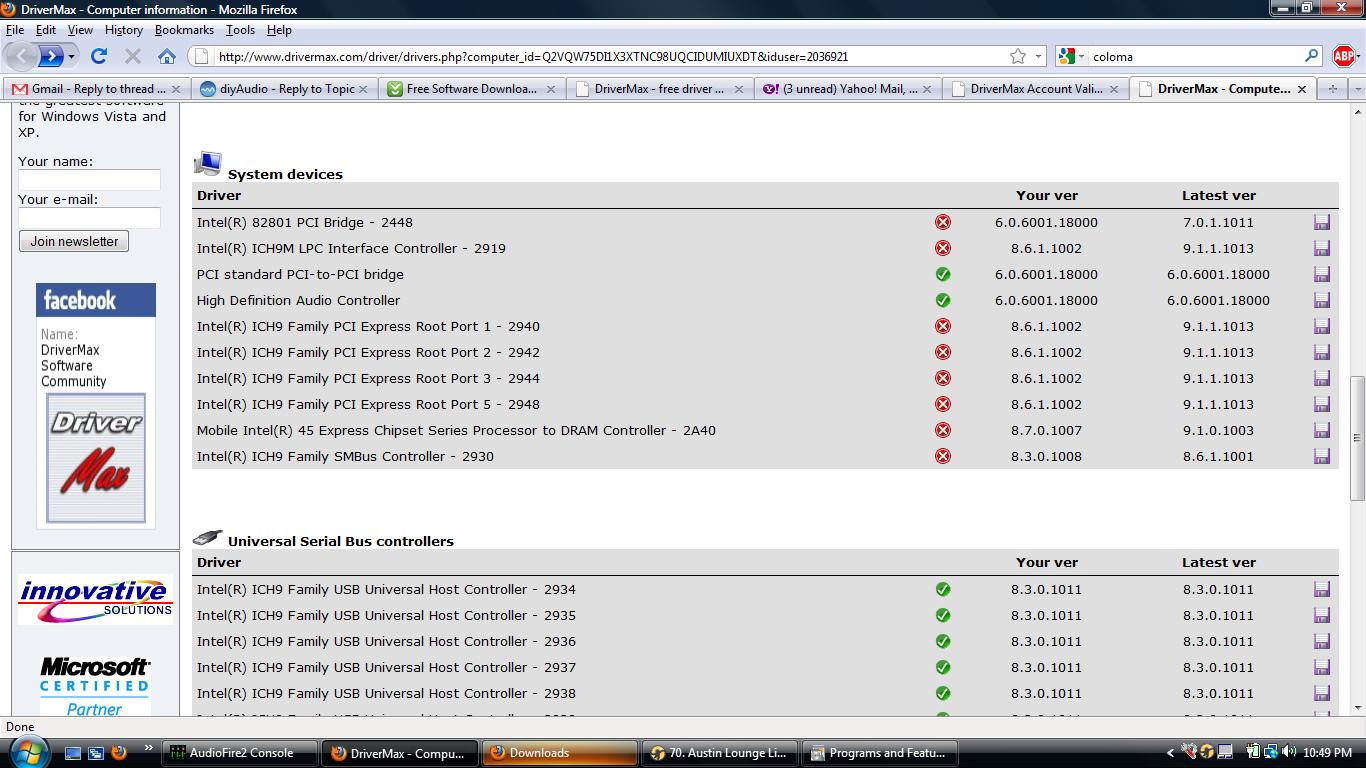Screen dimensions: 1366x768
Task: Open the File menu
Action: (x=15, y=30)
